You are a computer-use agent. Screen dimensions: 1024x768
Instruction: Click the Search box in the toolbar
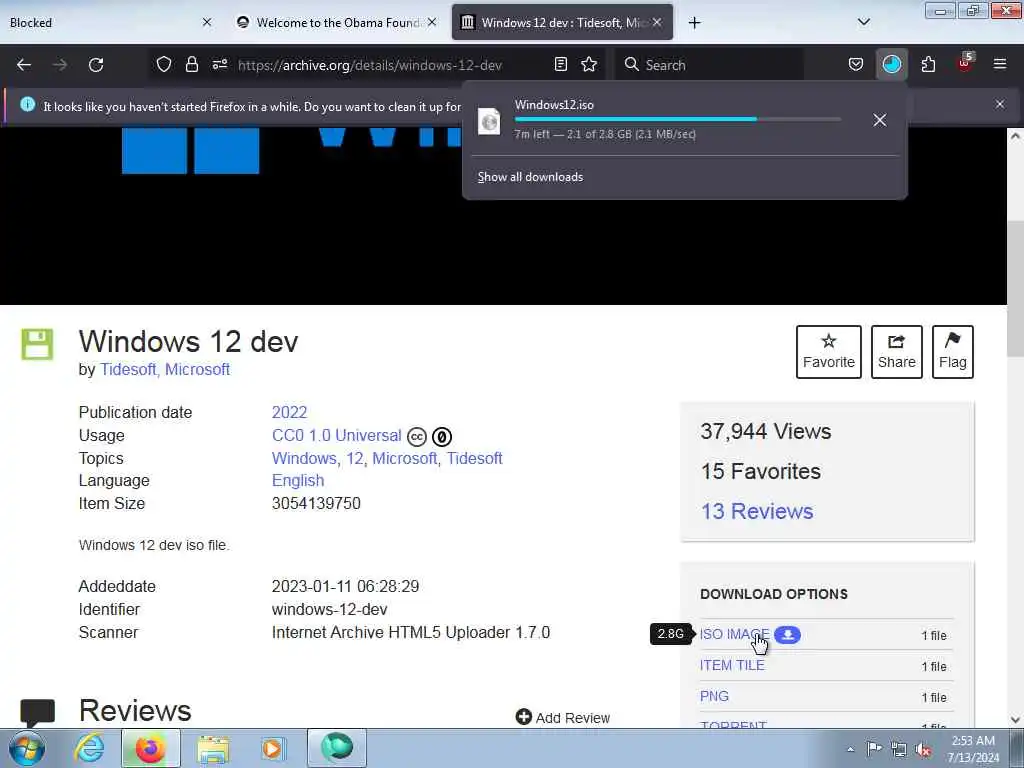tap(709, 65)
